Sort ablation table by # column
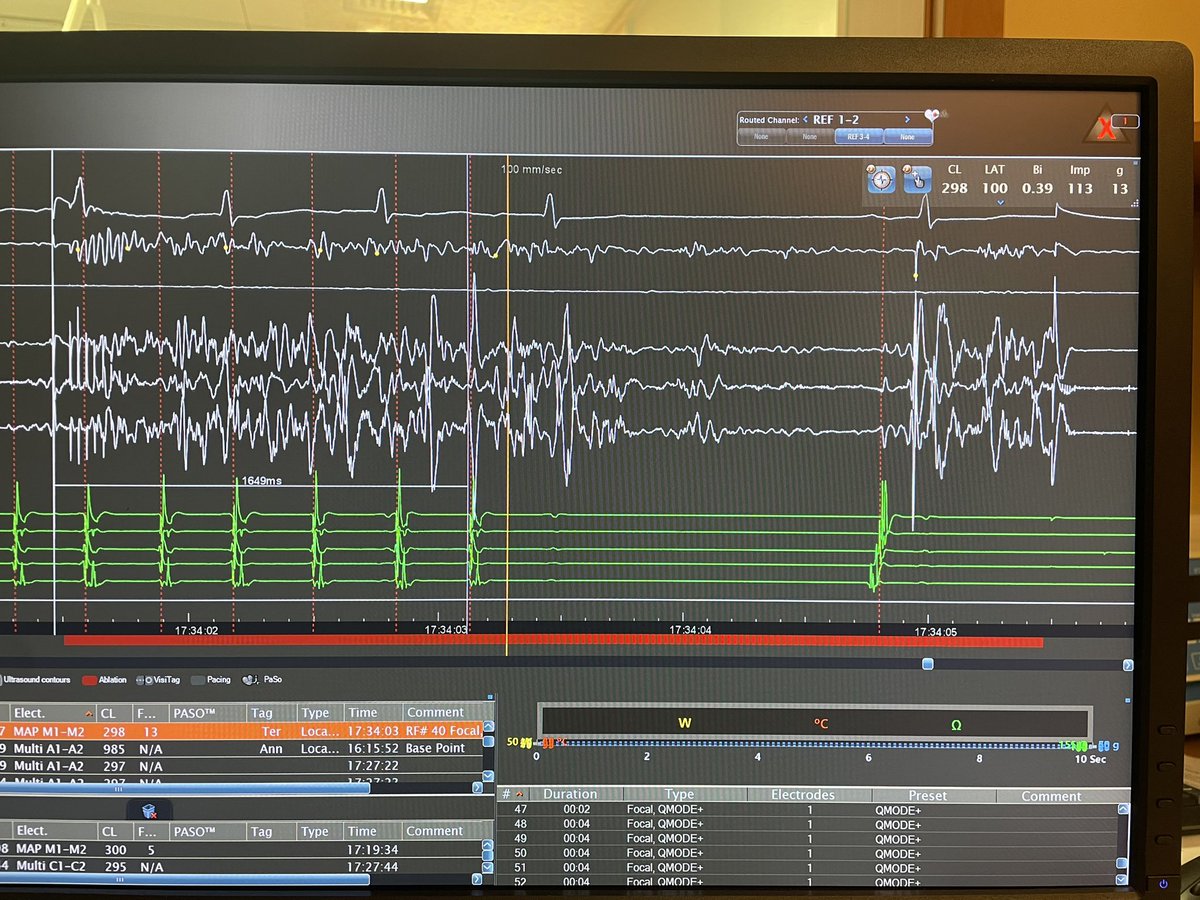 516,796
